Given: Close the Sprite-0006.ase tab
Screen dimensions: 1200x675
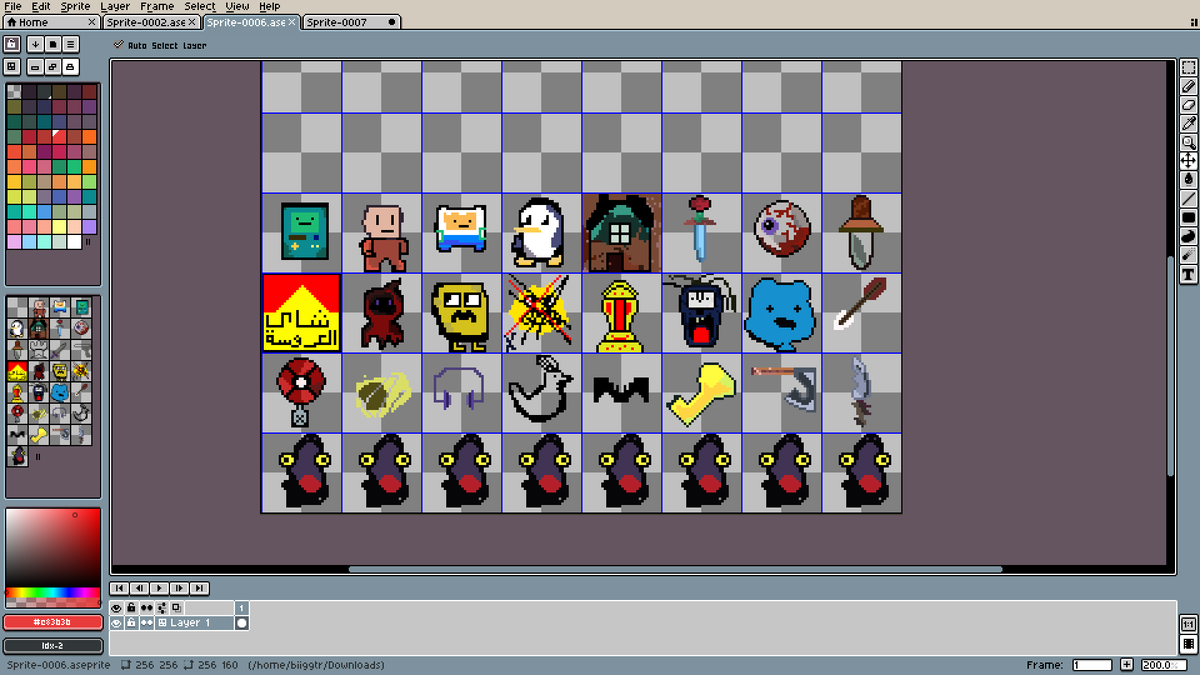Looking at the screenshot, I should pos(293,22).
